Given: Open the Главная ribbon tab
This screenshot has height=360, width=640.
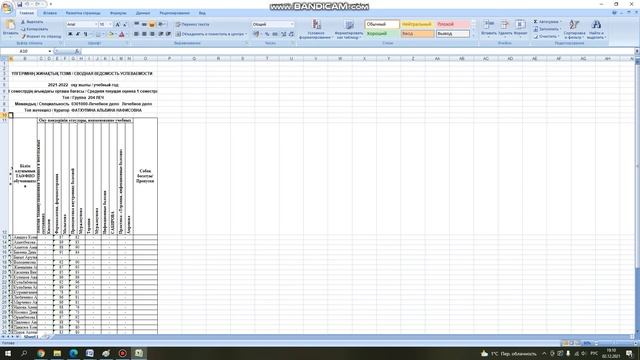Looking at the screenshot, I should point(27,13).
